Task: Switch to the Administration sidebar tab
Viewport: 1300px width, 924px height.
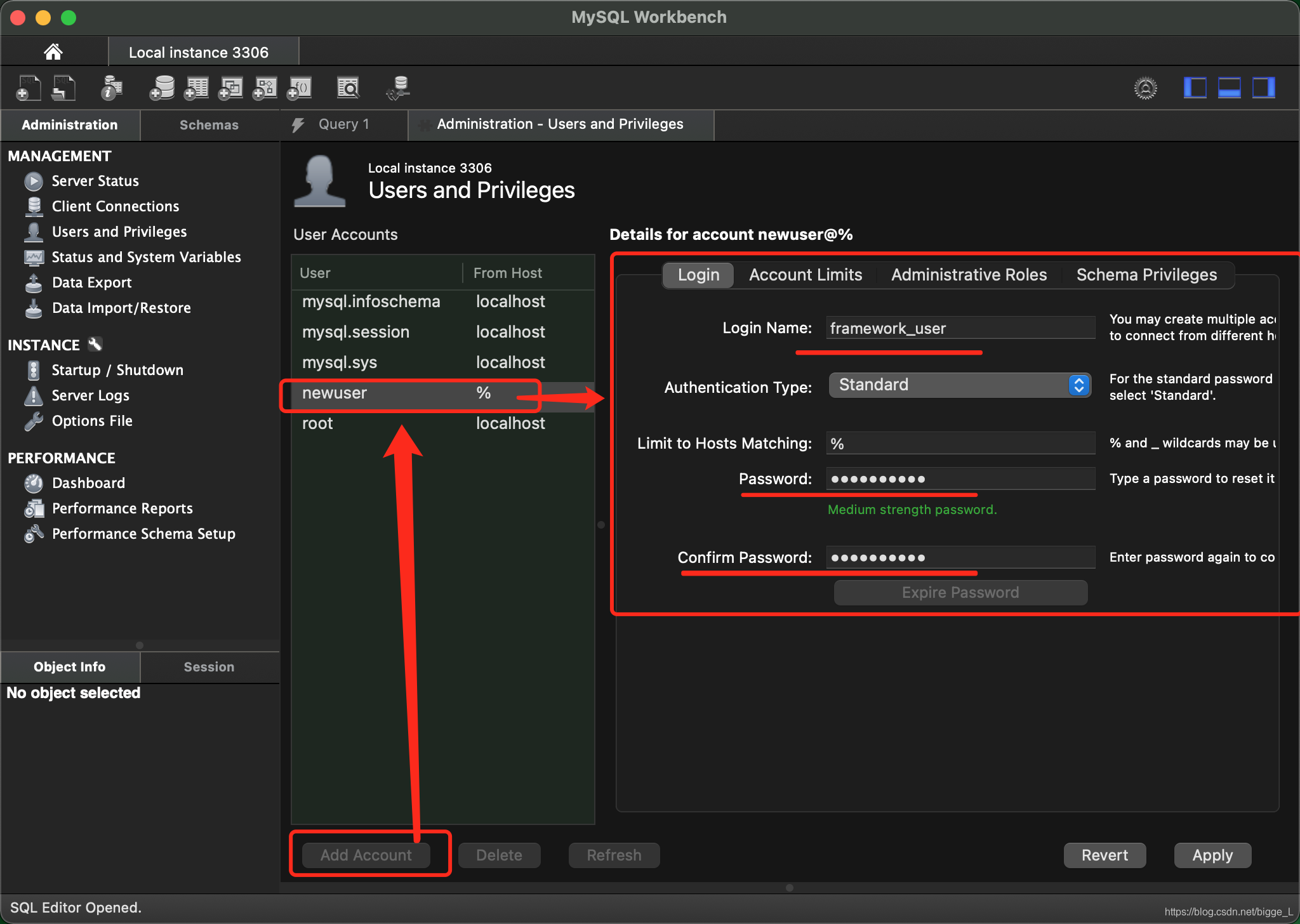Action: [70, 125]
